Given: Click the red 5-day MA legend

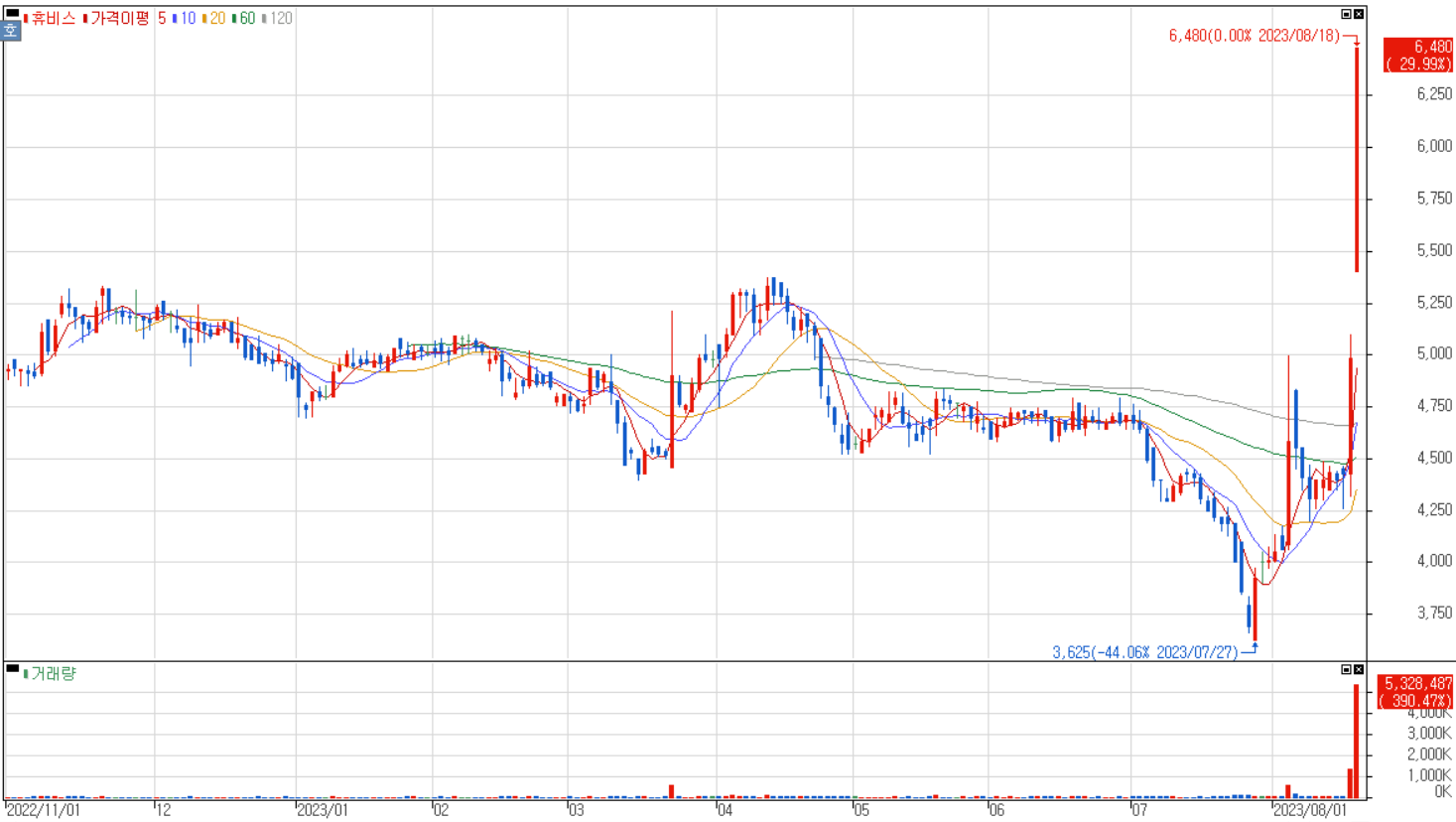Looking at the screenshot, I should pos(162,18).
